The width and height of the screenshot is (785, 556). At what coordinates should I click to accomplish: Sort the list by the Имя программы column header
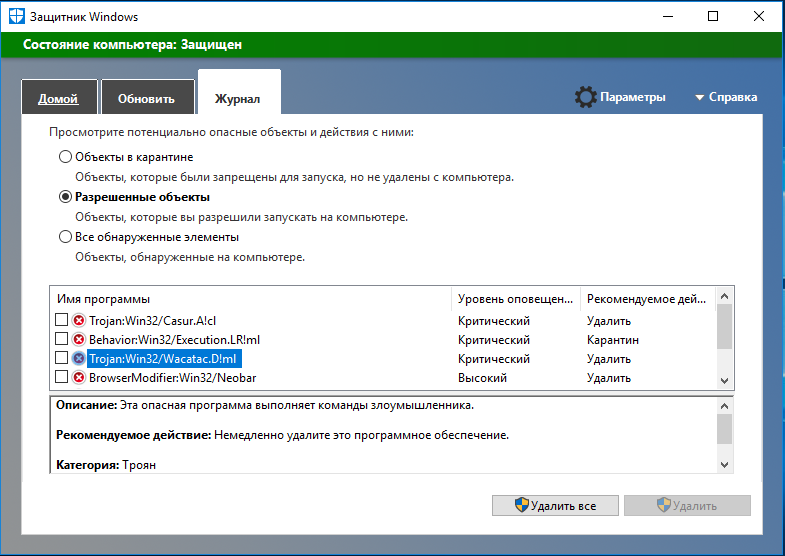250,299
